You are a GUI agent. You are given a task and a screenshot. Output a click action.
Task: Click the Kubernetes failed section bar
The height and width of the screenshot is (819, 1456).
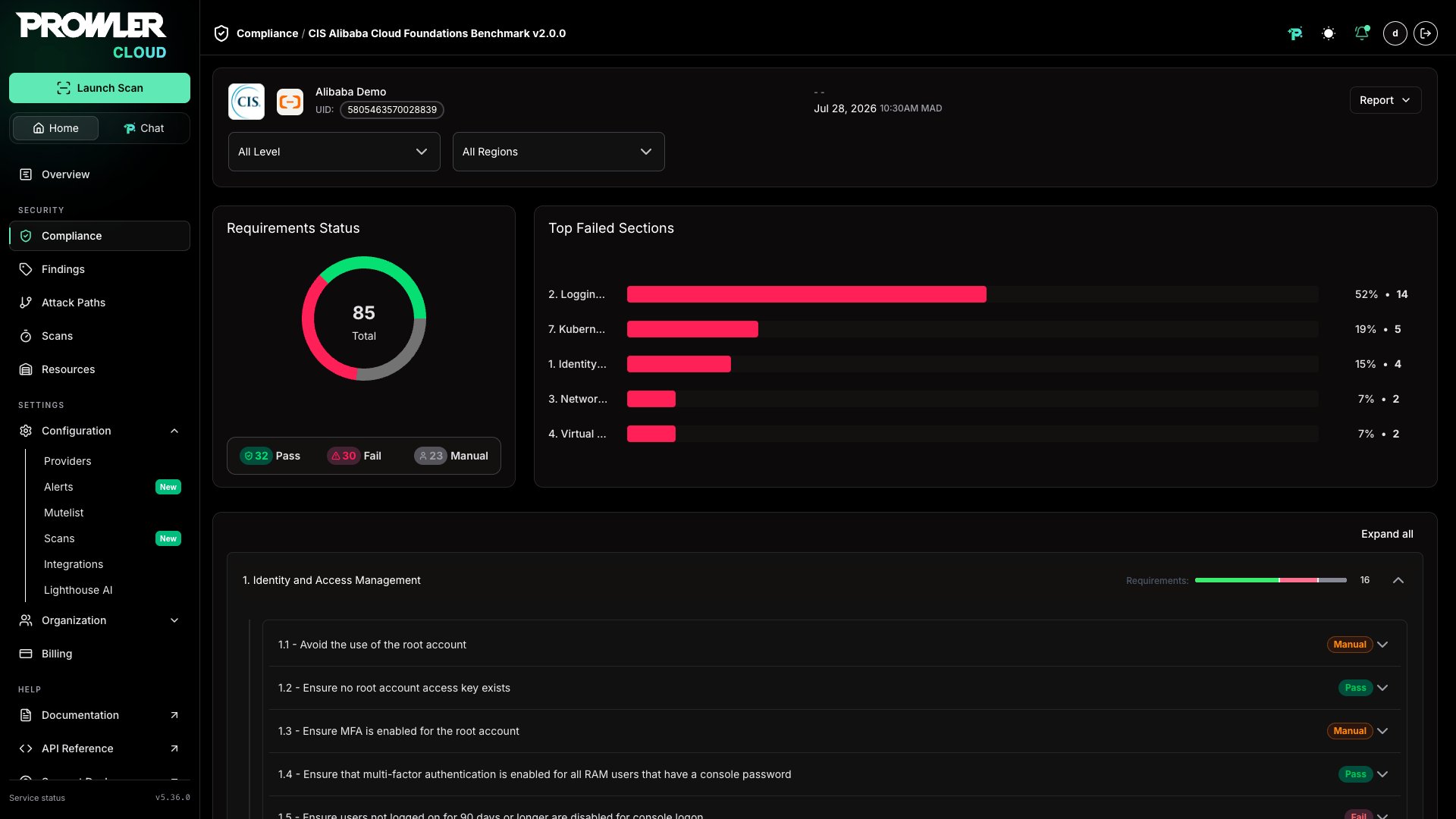[x=692, y=329]
